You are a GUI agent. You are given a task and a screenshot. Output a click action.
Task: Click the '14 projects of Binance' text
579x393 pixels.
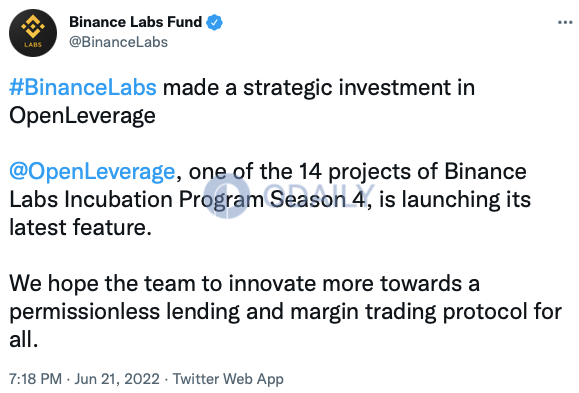tap(412, 172)
